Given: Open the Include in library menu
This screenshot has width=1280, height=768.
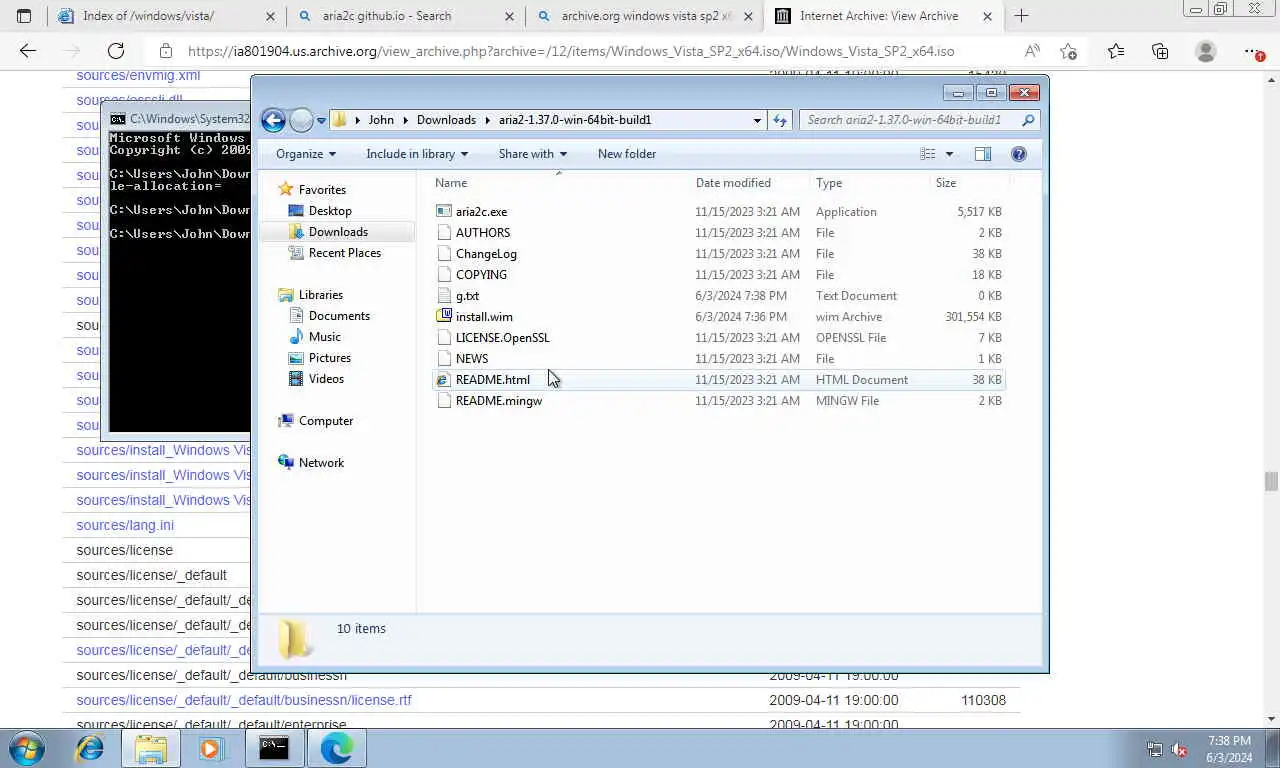Looking at the screenshot, I should [417, 154].
